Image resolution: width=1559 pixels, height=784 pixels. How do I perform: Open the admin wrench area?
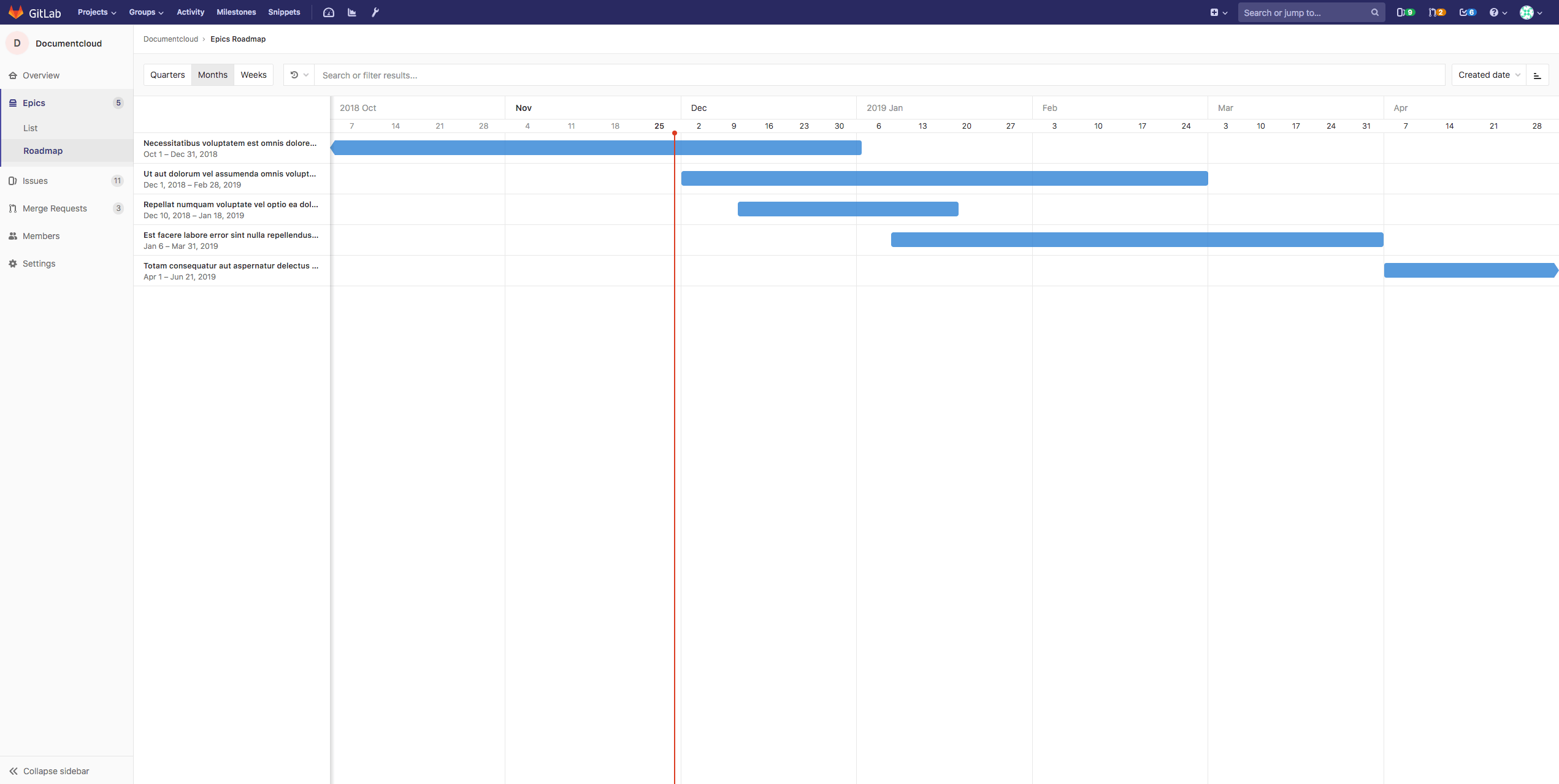pos(374,12)
